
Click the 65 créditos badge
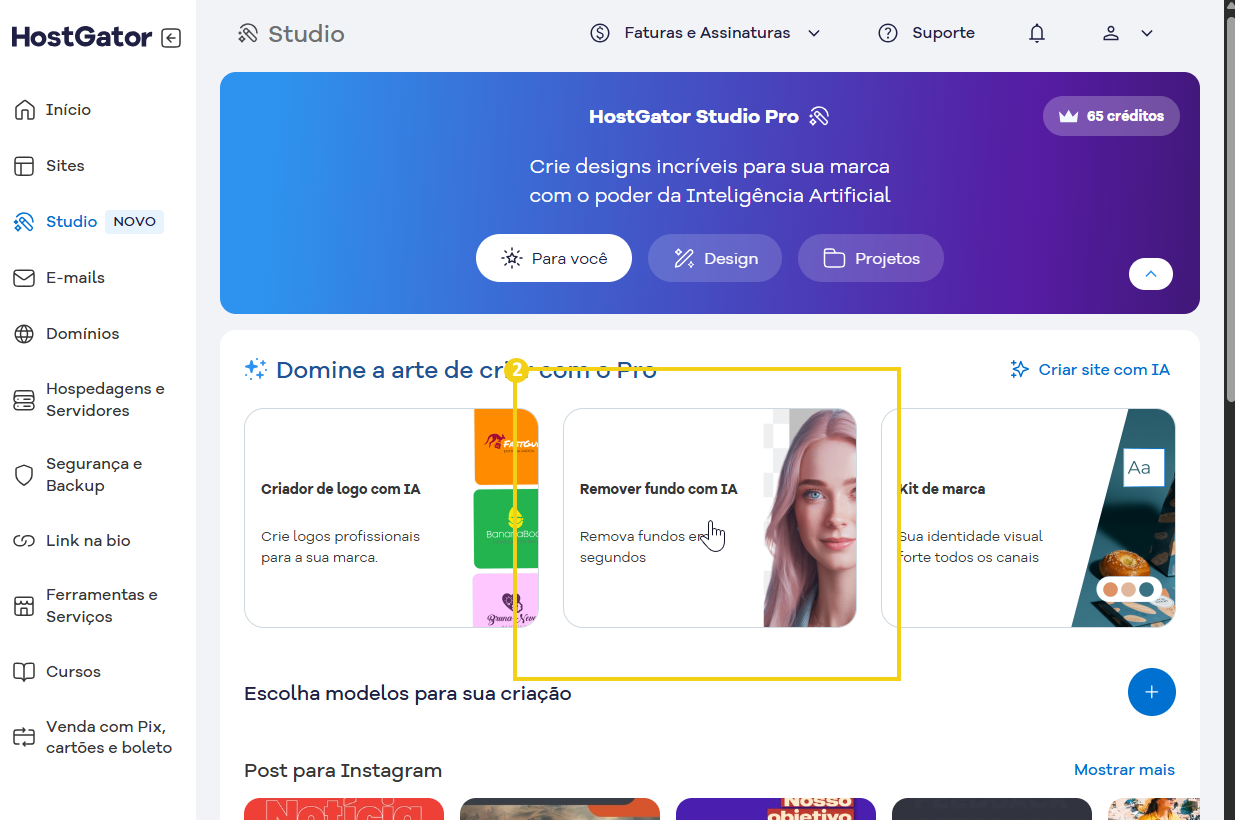(1111, 116)
